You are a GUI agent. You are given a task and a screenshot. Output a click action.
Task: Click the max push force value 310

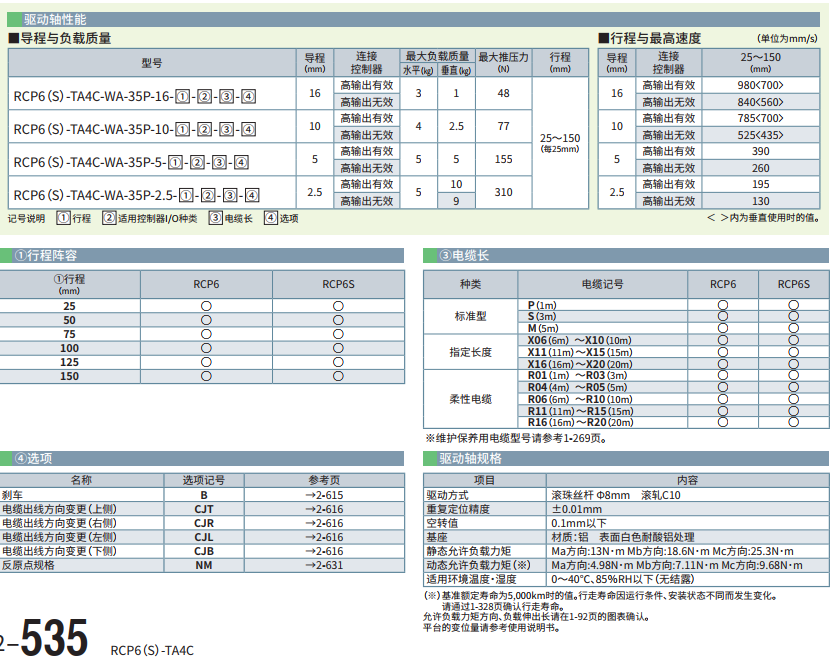point(504,192)
